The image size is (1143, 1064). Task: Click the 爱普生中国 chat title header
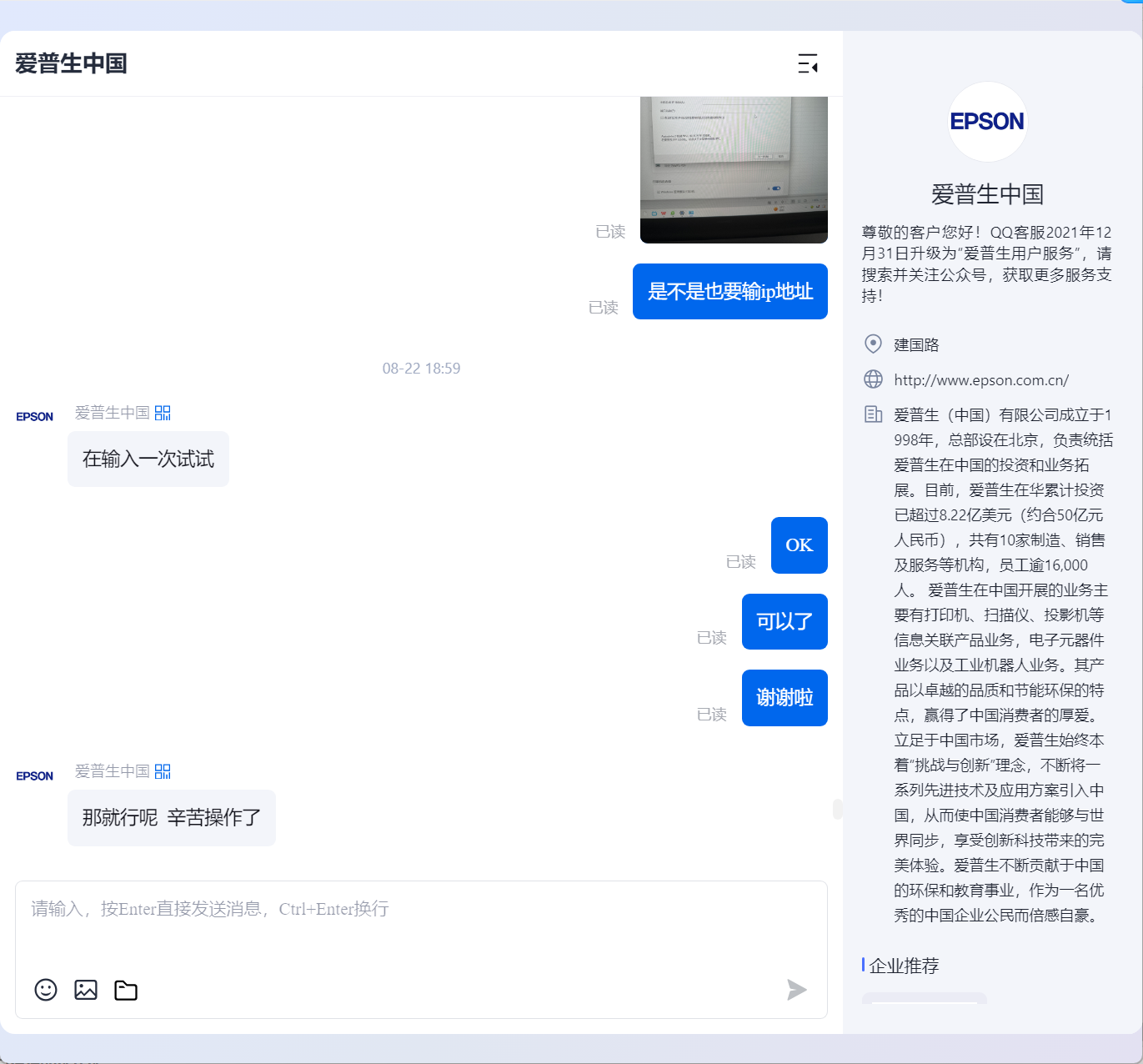pos(71,63)
